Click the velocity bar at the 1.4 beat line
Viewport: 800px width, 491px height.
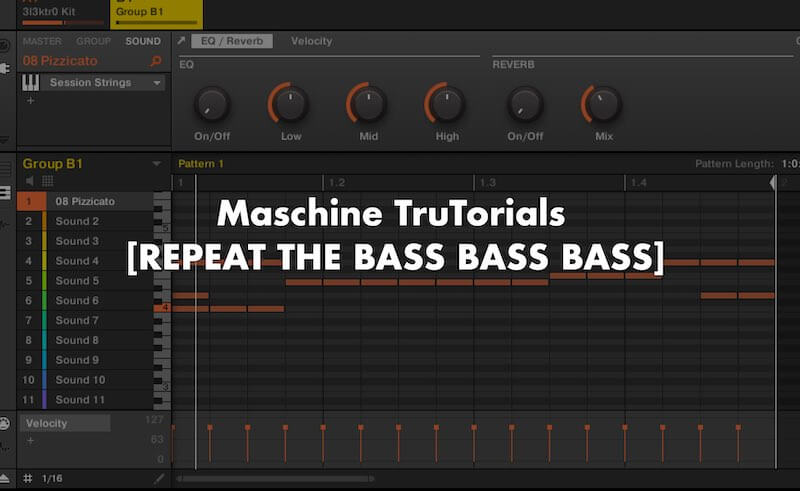[625, 443]
